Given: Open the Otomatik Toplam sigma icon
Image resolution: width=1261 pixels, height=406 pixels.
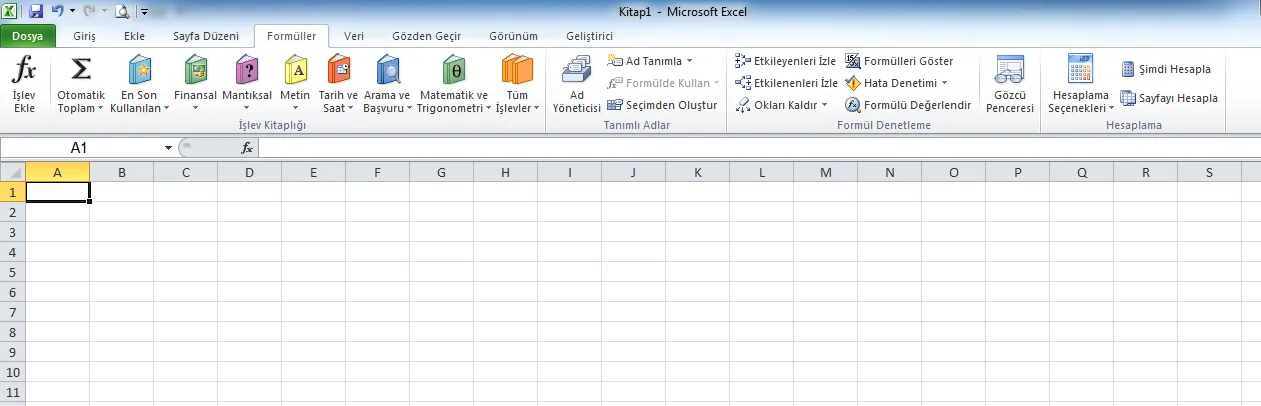Looking at the screenshot, I should 81,72.
